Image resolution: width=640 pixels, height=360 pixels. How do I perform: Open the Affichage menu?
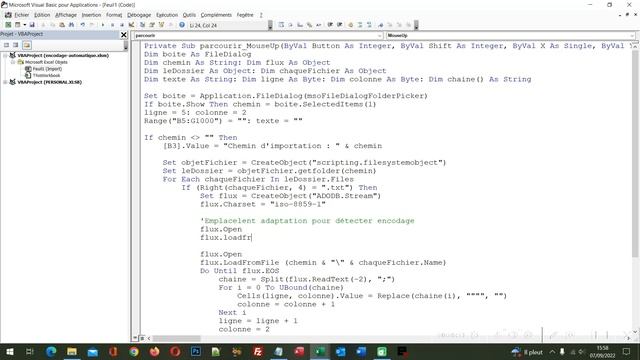point(66,15)
